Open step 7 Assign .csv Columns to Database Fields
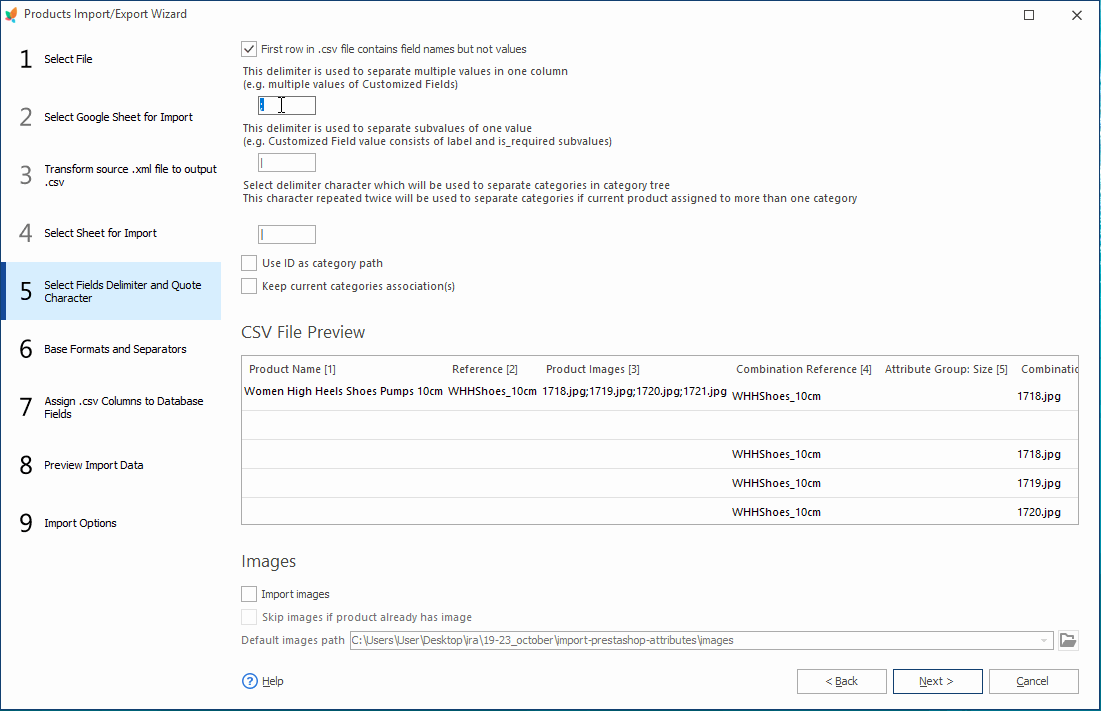Image resolution: width=1101 pixels, height=711 pixels. pyautogui.click(x=111, y=407)
